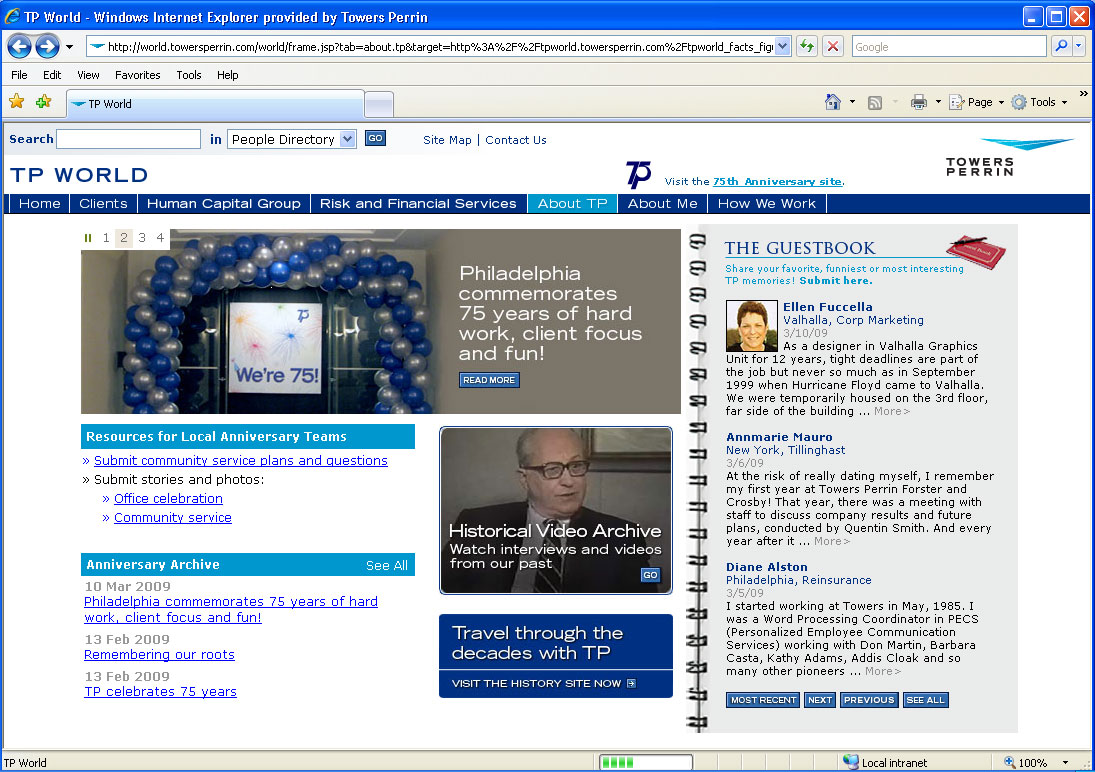Viewport: 1095px width, 772px height.
Task: Click the Home page house icon
Action: tap(832, 102)
